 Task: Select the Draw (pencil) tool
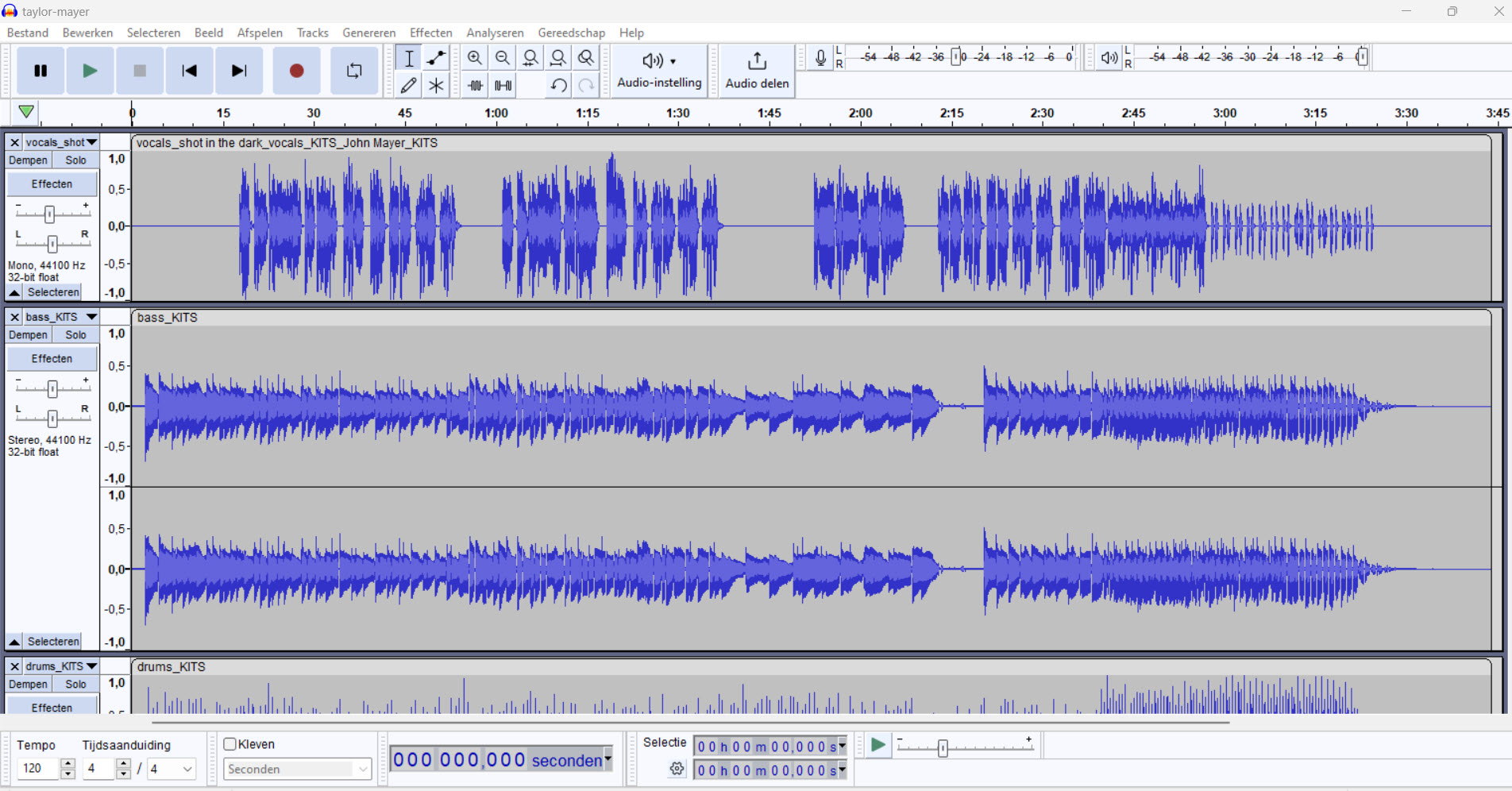408,85
